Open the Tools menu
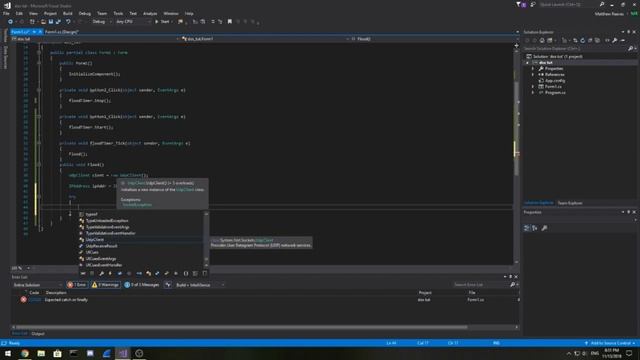The width and height of the screenshot is (640, 360). click(118, 13)
